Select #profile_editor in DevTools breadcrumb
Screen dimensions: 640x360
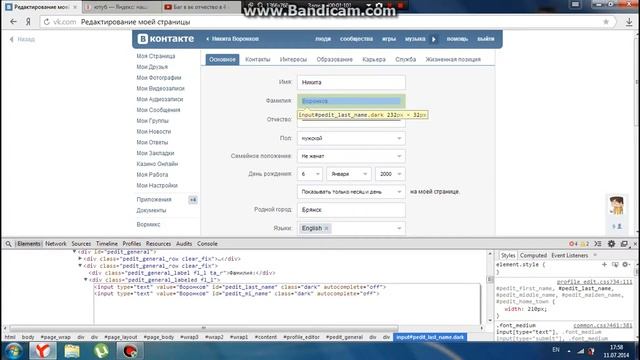point(301,338)
